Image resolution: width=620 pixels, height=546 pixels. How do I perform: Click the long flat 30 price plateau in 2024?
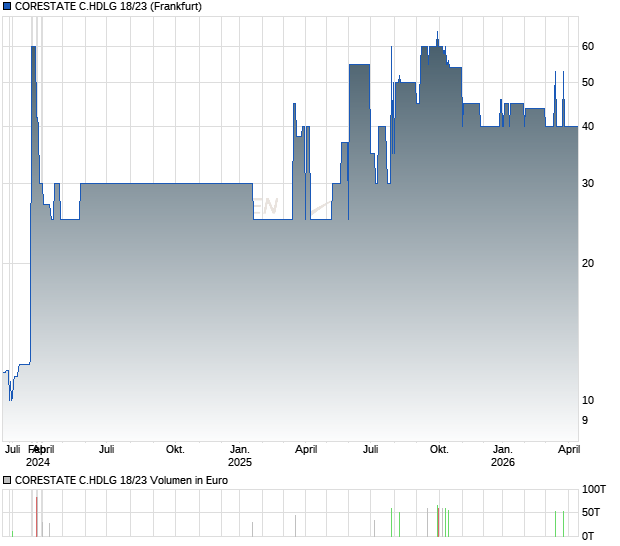point(166,183)
